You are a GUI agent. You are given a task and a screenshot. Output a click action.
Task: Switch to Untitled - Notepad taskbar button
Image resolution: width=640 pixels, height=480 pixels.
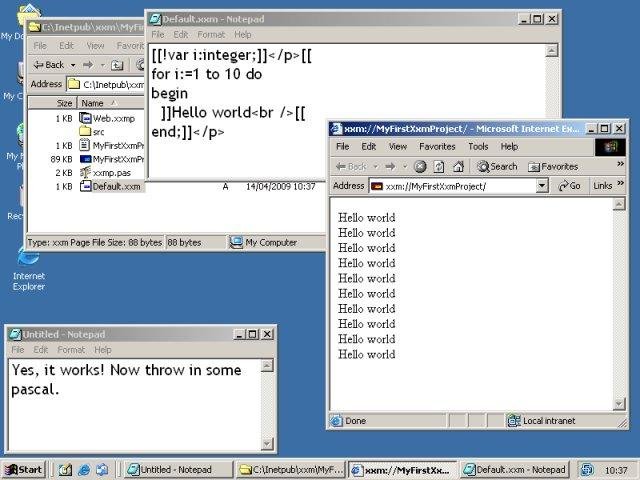pyautogui.click(x=178, y=470)
